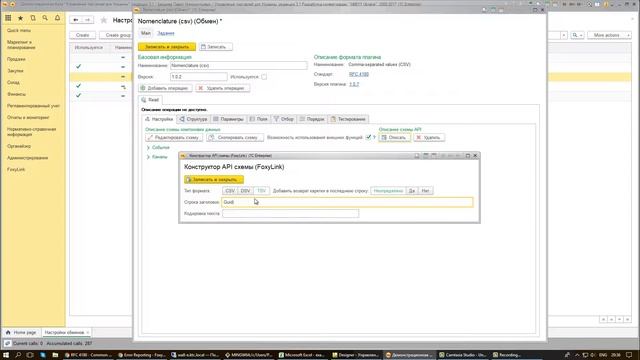
Task: Select DSV format type
Action: coord(245,191)
